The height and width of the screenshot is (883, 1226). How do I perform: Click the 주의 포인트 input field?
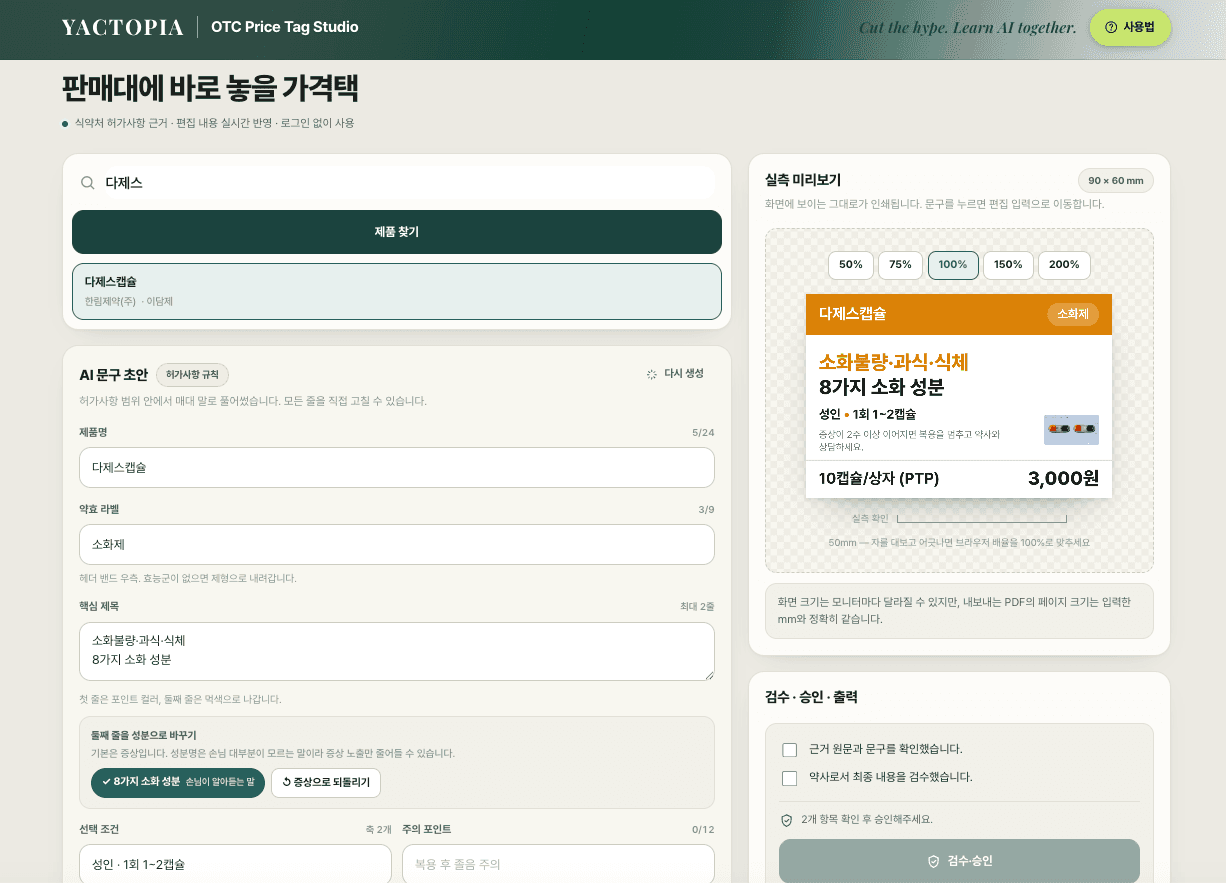558,864
